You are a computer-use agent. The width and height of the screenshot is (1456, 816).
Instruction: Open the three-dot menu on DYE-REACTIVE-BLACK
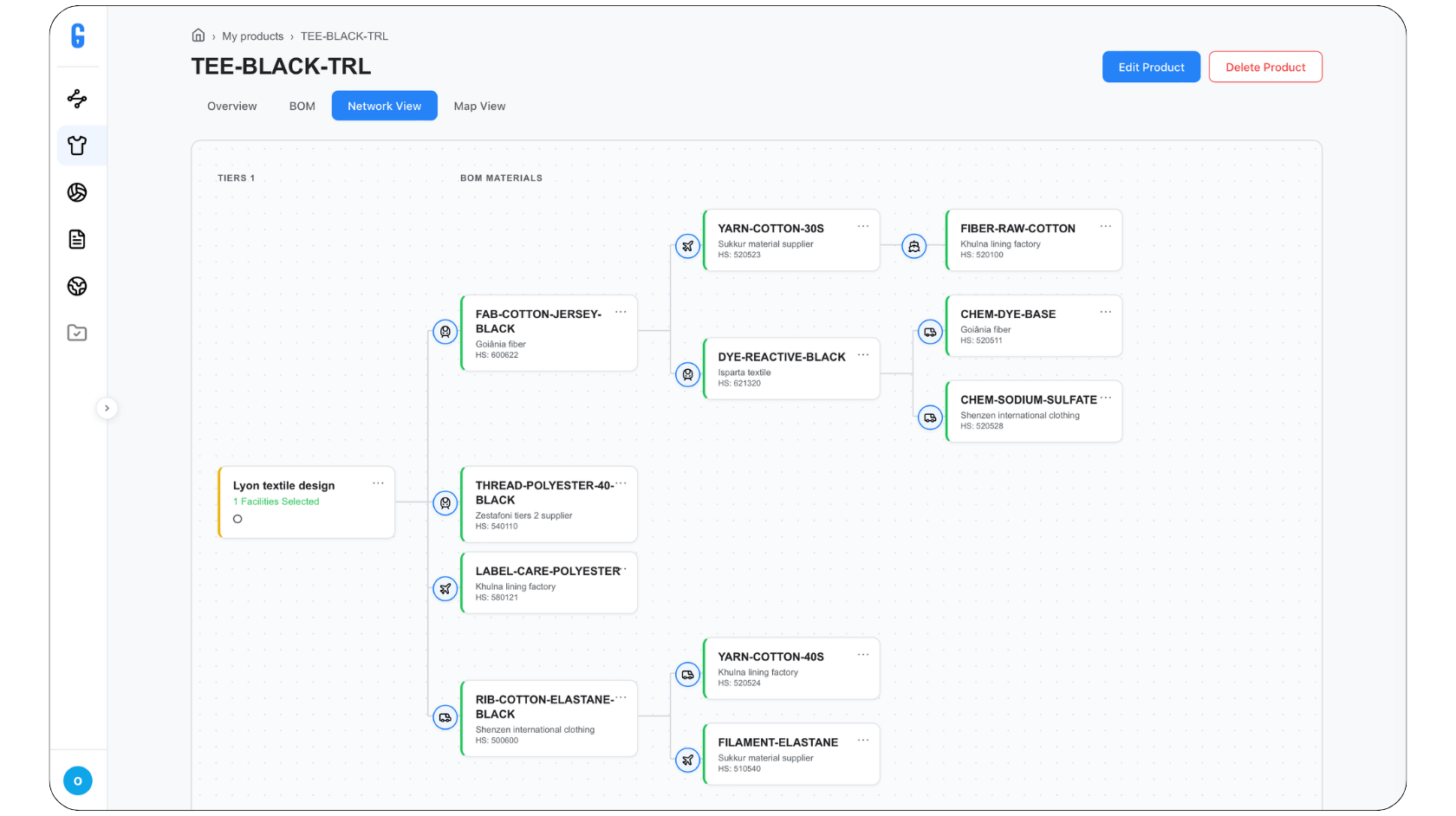(x=862, y=353)
